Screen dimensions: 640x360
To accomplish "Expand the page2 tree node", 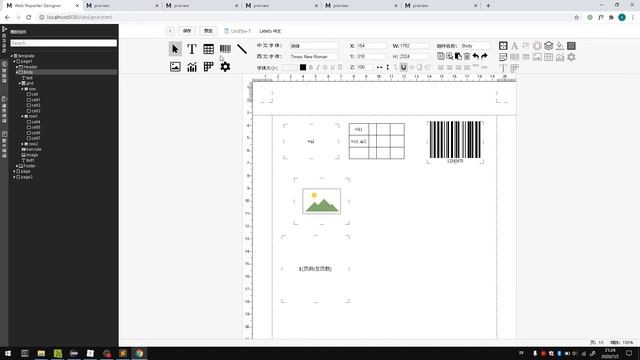I will point(14,177).
